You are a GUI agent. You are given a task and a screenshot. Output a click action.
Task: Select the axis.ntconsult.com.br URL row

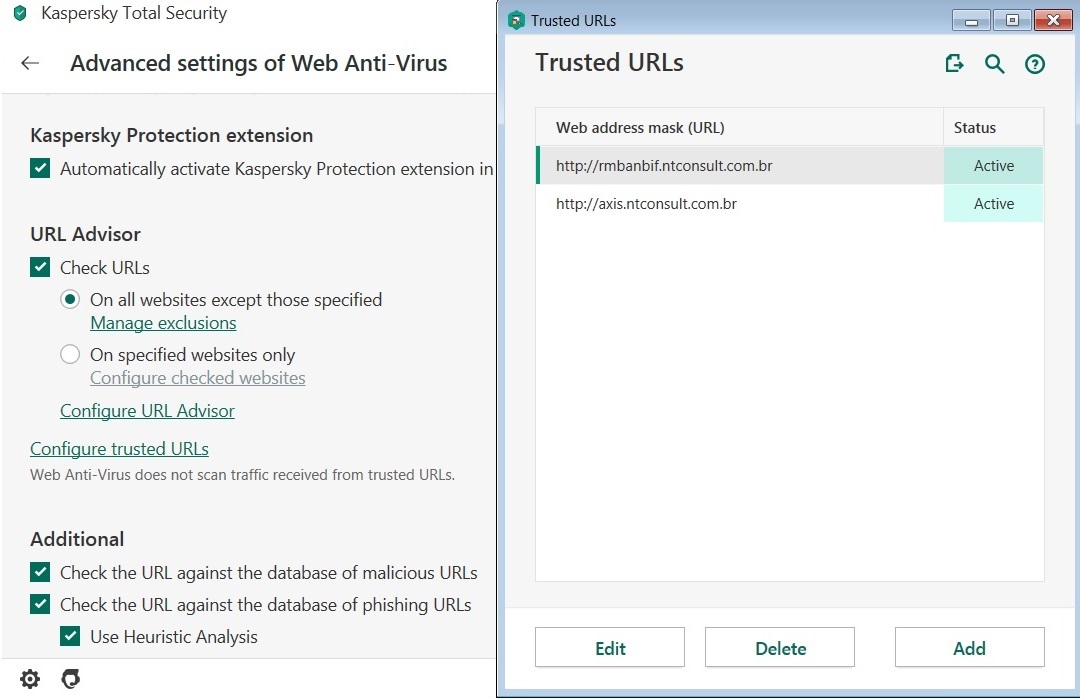pyautogui.click(x=740, y=204)
